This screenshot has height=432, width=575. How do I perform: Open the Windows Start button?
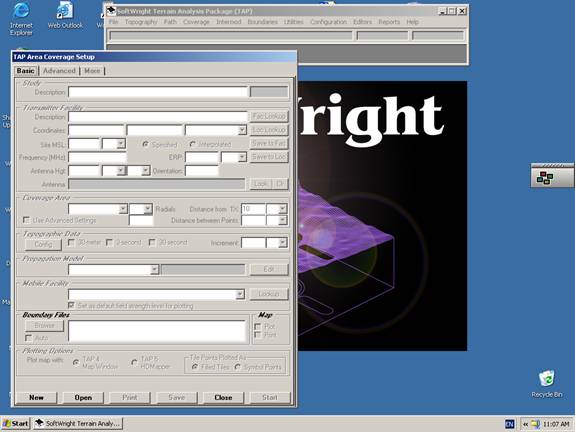(x=16, y=424)
